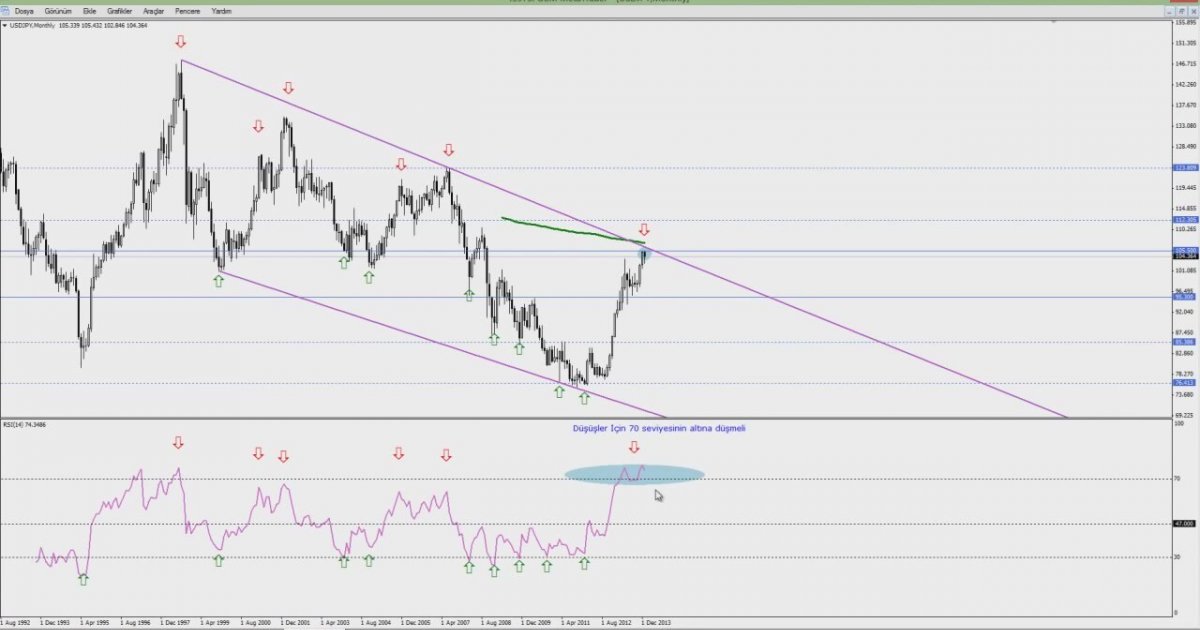Click the current price label 104.364
This screenshot has width=1200, height=630.
[x=1185, y=257]
